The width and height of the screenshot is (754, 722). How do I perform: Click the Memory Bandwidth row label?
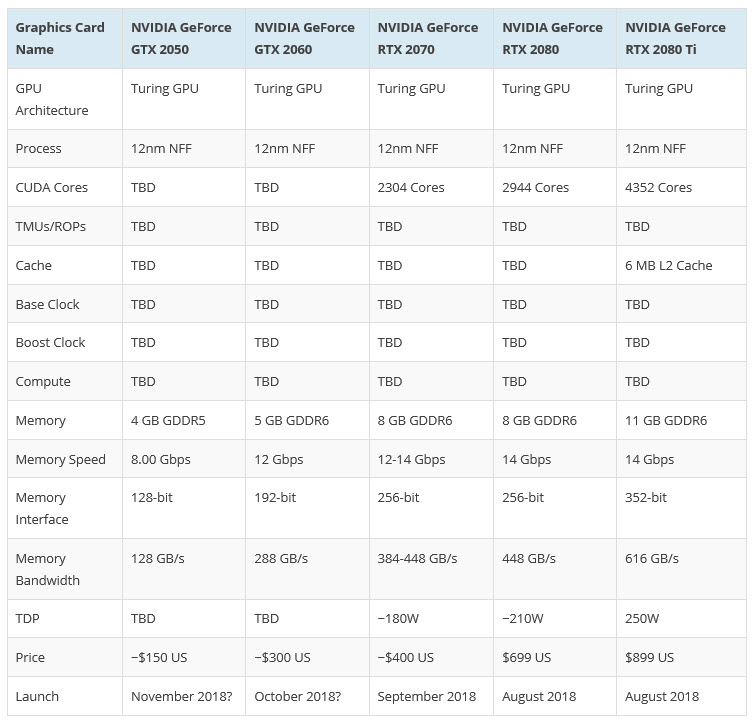[48, 569]
